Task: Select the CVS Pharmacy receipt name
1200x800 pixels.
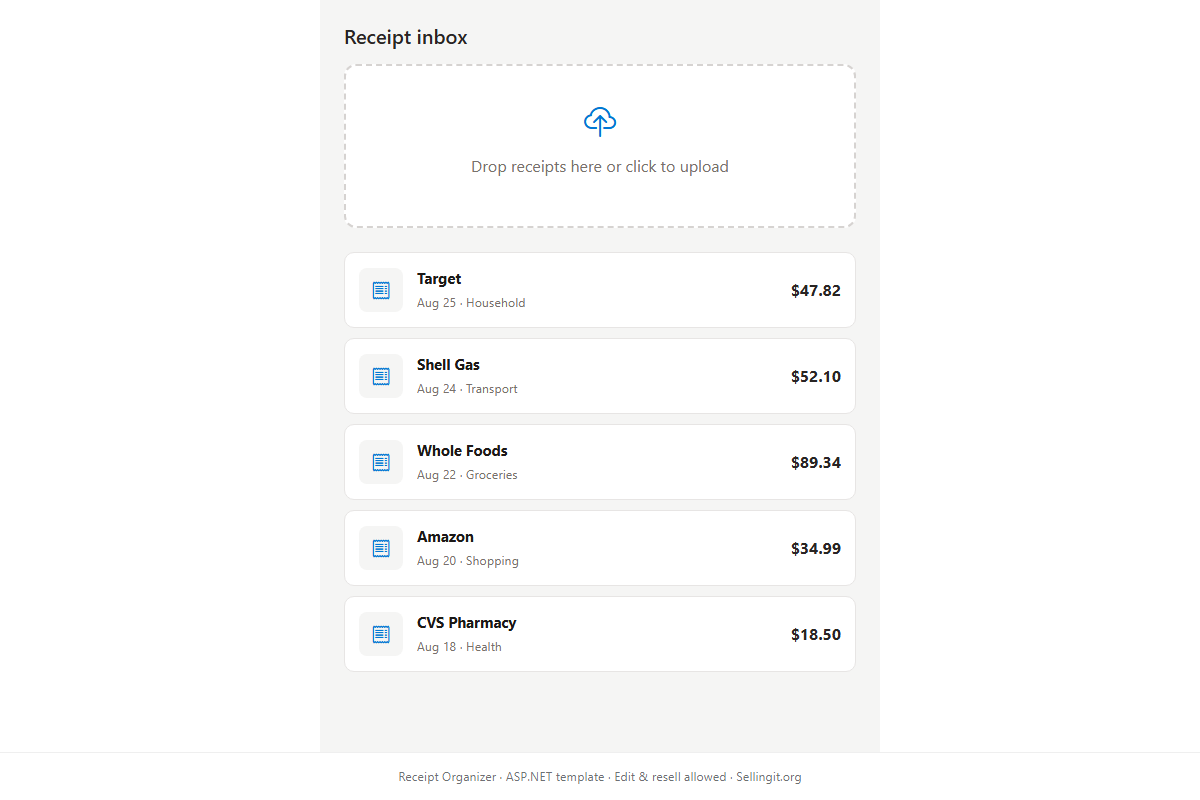Action: [x=467, y=623]
